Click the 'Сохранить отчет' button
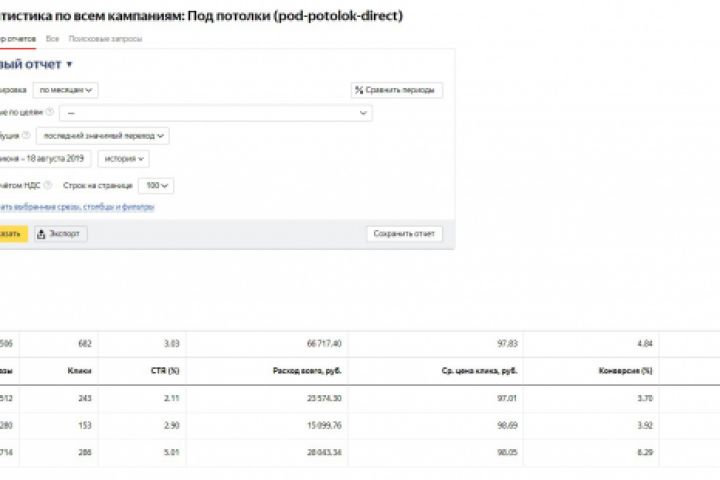The image size is (720, 480). (404, 234)
